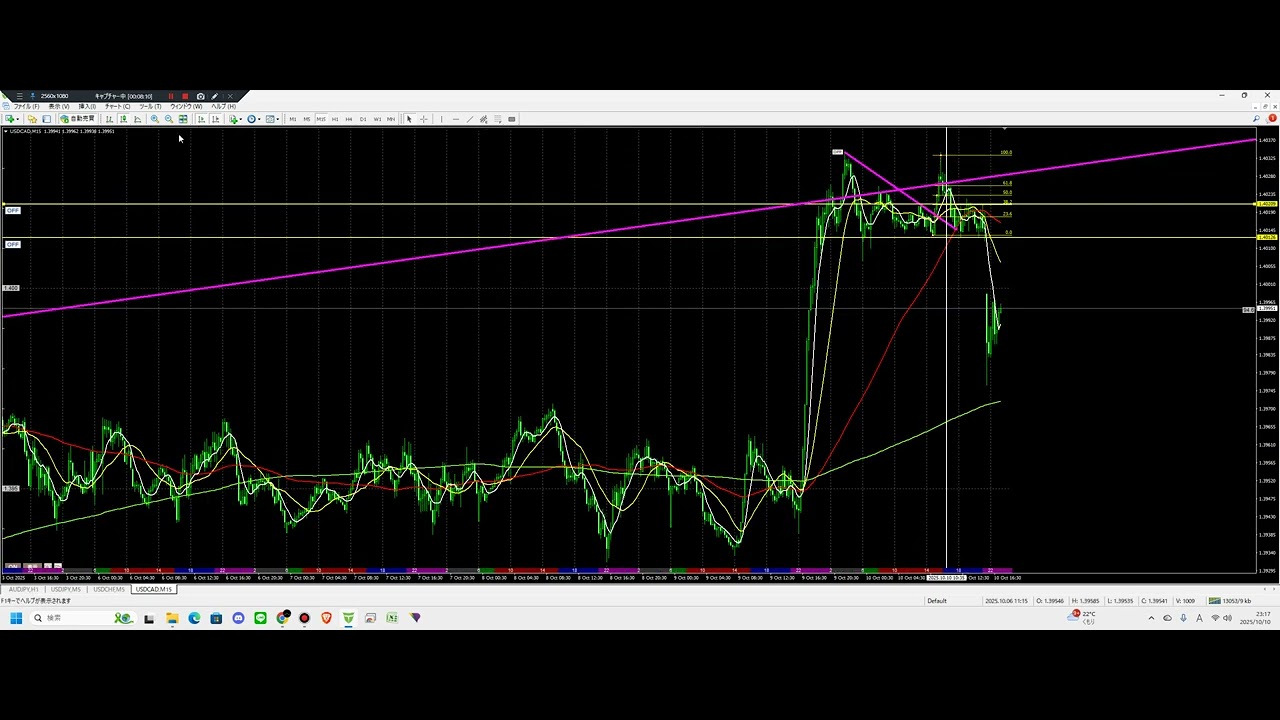Click the zoom out magnifier icon
The height and width of the screenshot is (720, 1280).
[168, 119]
